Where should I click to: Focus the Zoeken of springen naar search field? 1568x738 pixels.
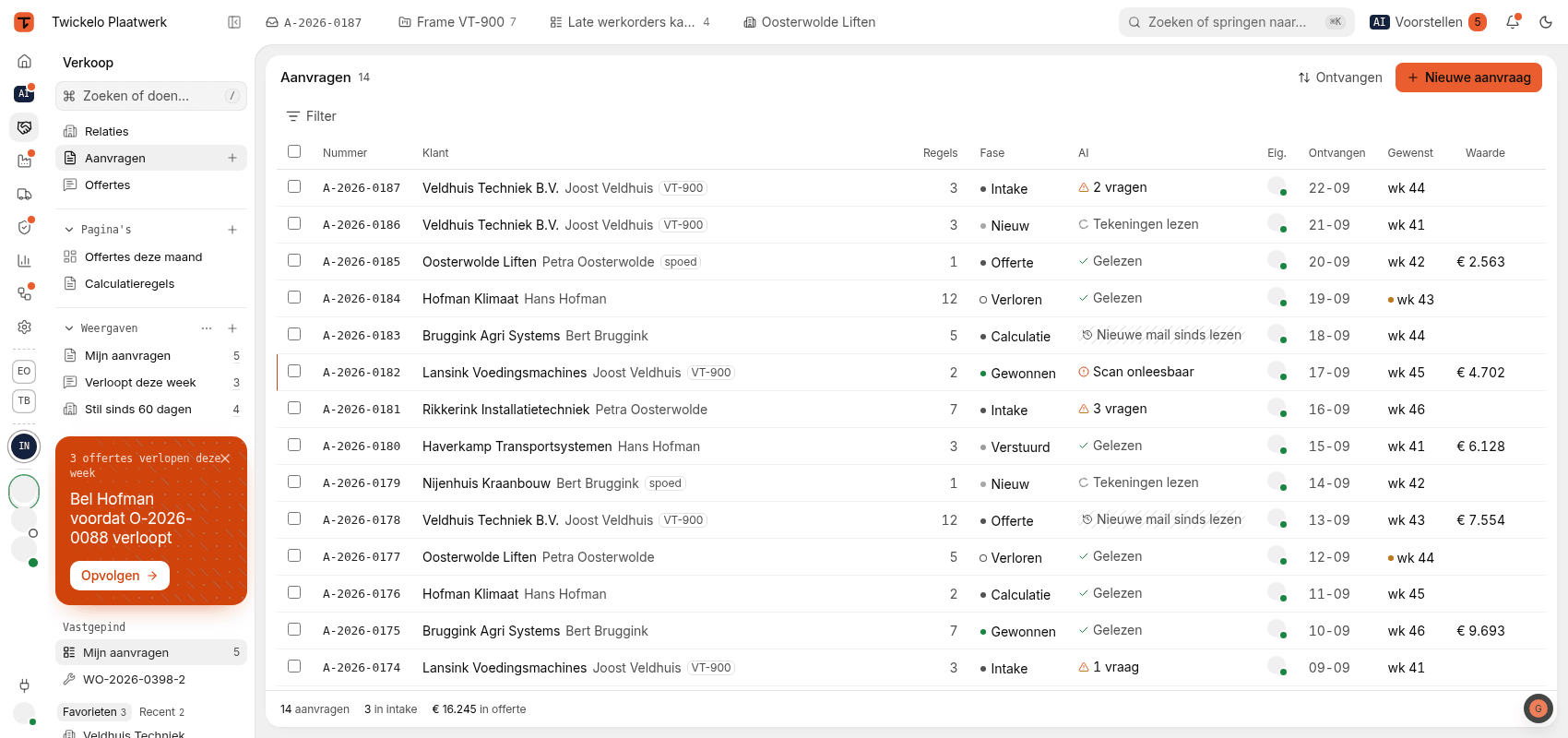click(x=1237, y=22)
